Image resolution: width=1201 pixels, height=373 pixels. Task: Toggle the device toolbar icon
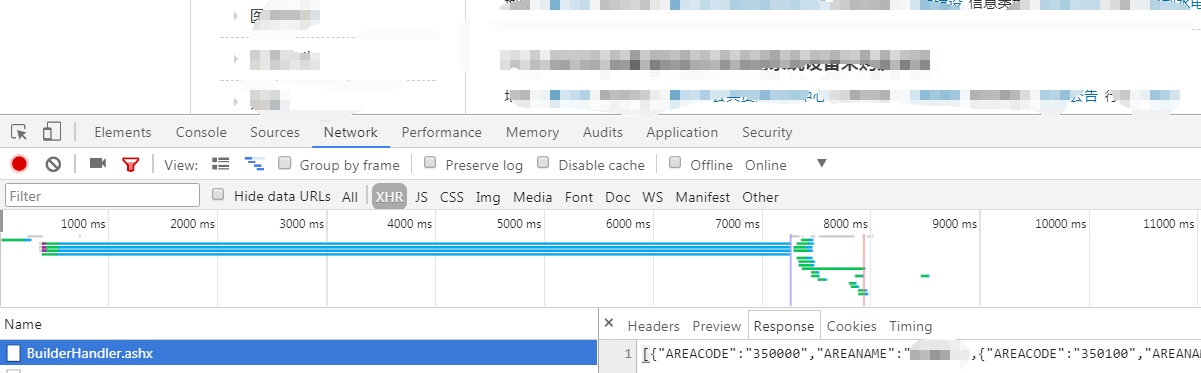(x=52, y=132)
